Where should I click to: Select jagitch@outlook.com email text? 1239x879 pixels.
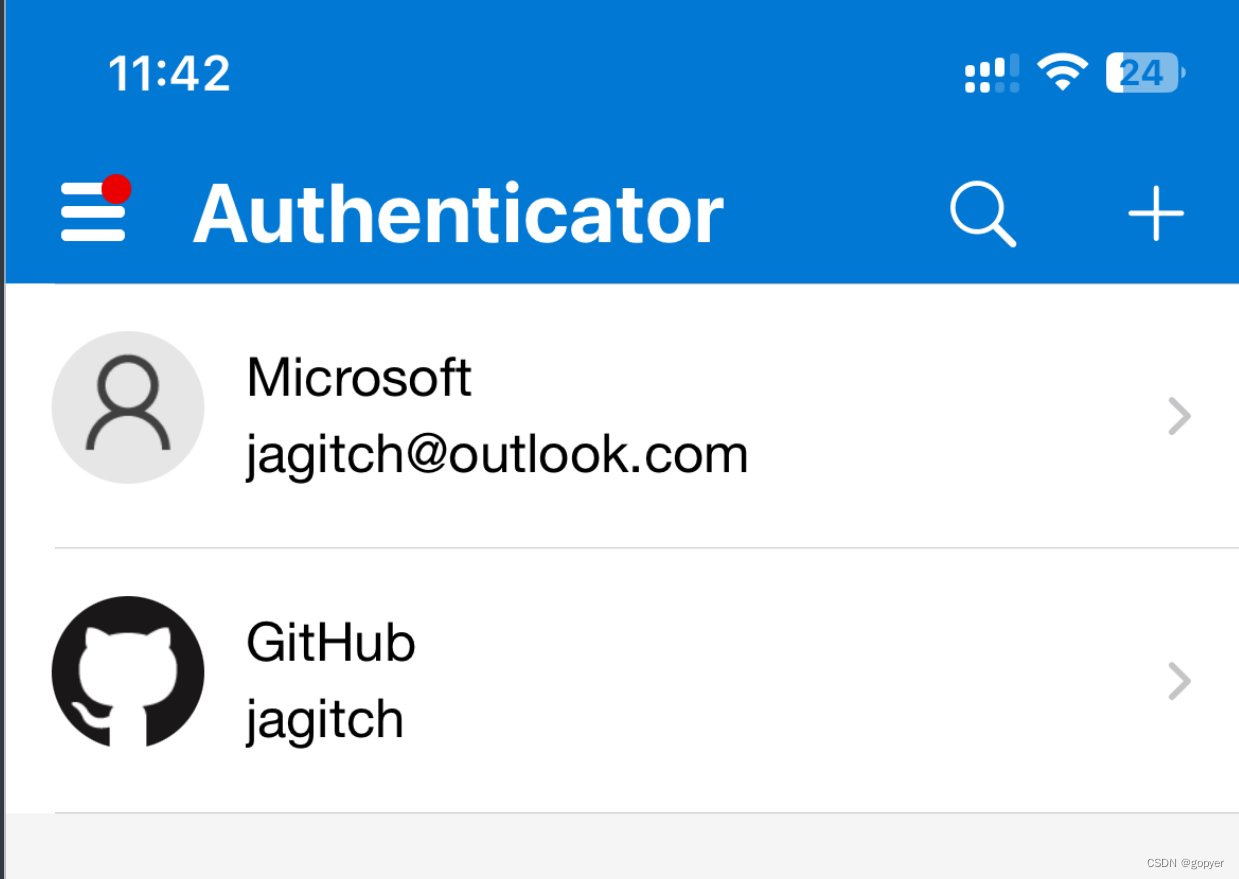497,456
